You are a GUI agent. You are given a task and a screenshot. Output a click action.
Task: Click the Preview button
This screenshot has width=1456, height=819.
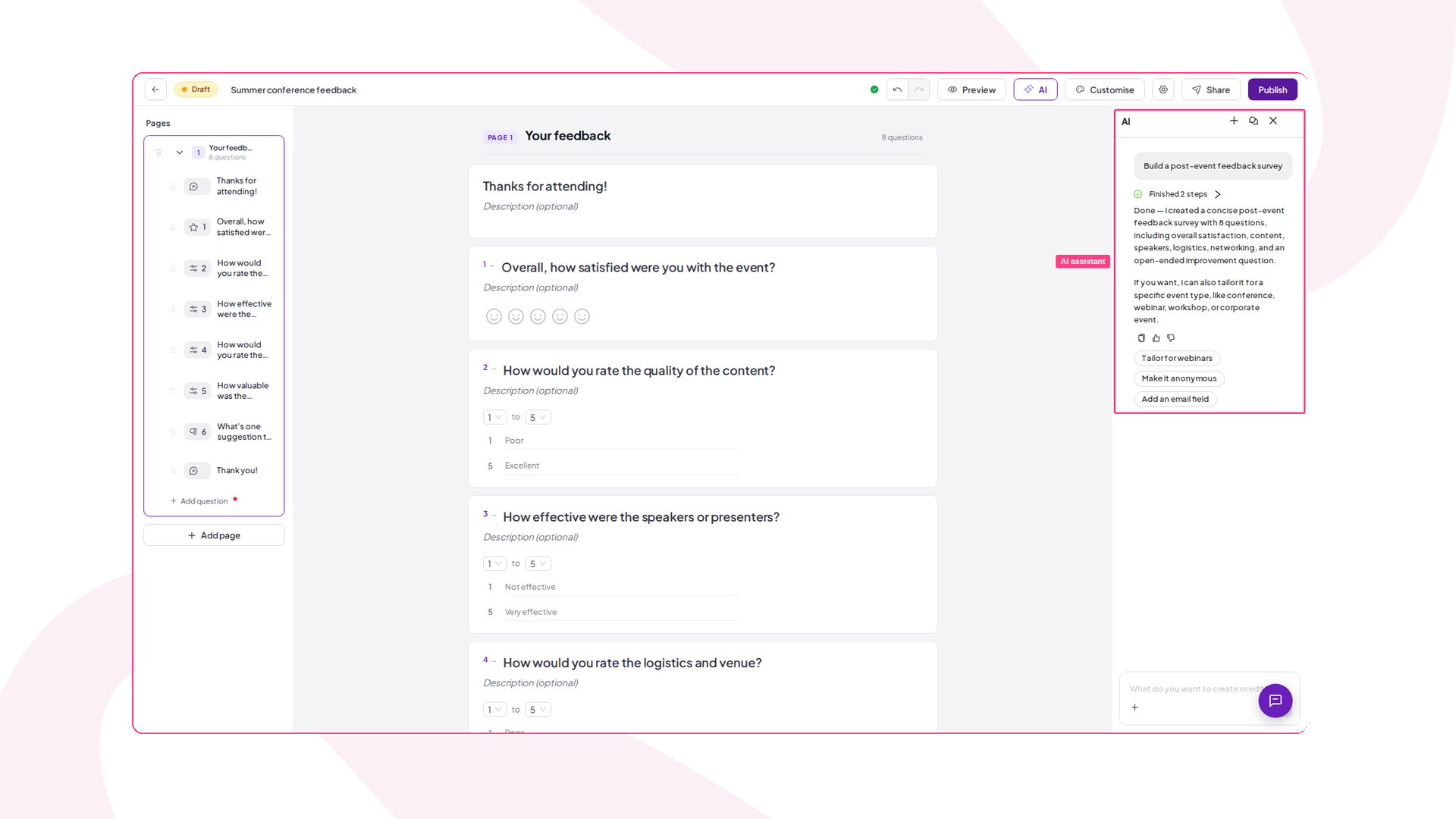[x=971, y=89]
